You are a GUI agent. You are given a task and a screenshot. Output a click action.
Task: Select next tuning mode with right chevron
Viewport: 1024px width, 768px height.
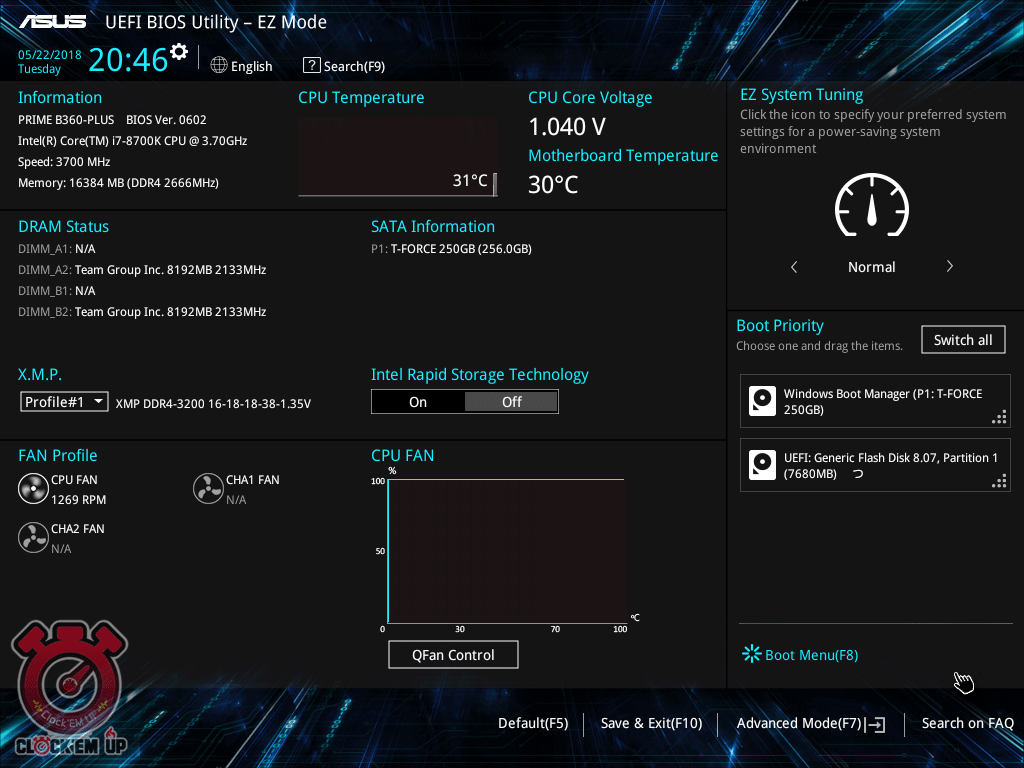949,267
